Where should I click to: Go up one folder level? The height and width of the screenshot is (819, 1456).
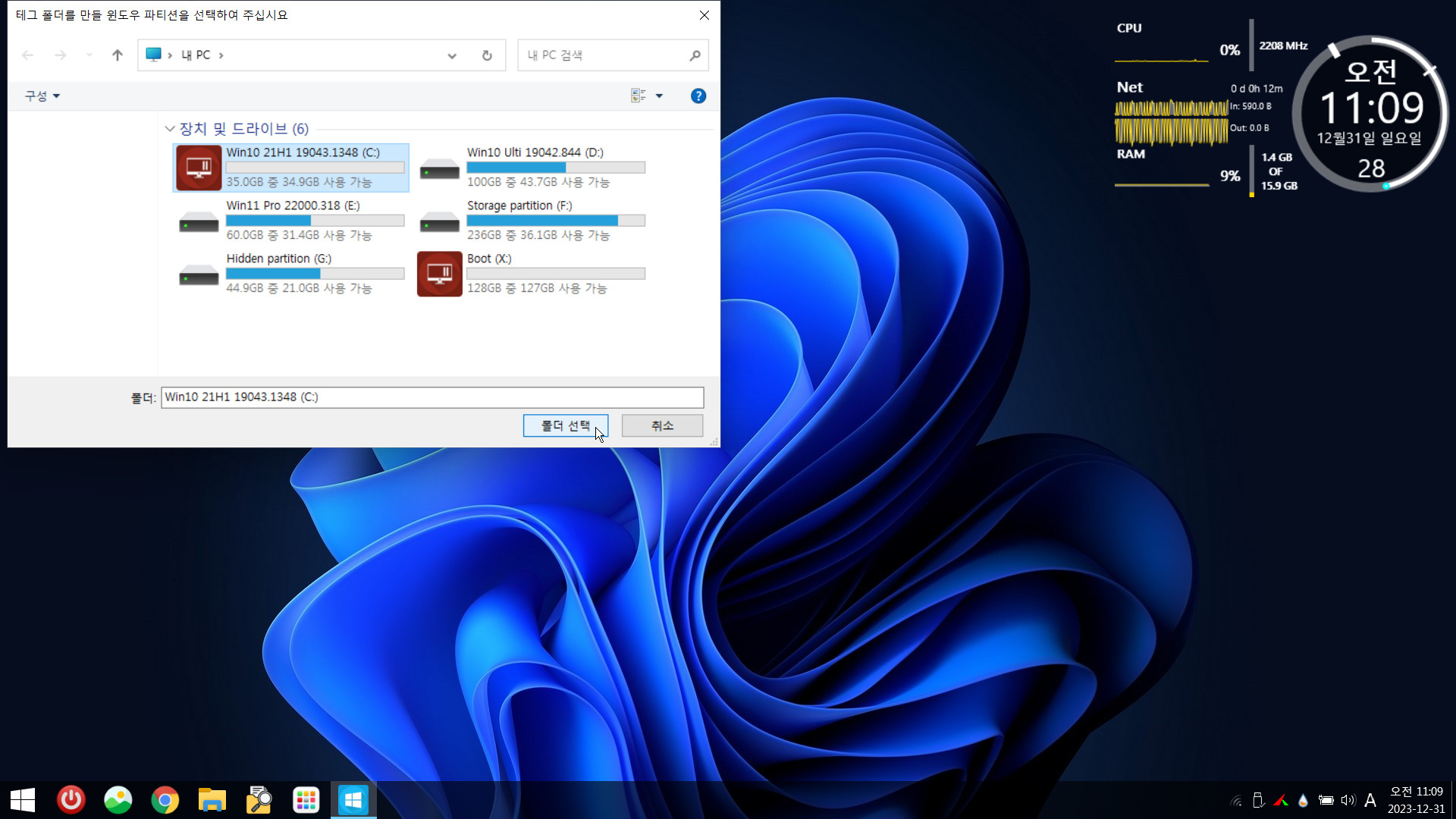[x=117, y=55]
